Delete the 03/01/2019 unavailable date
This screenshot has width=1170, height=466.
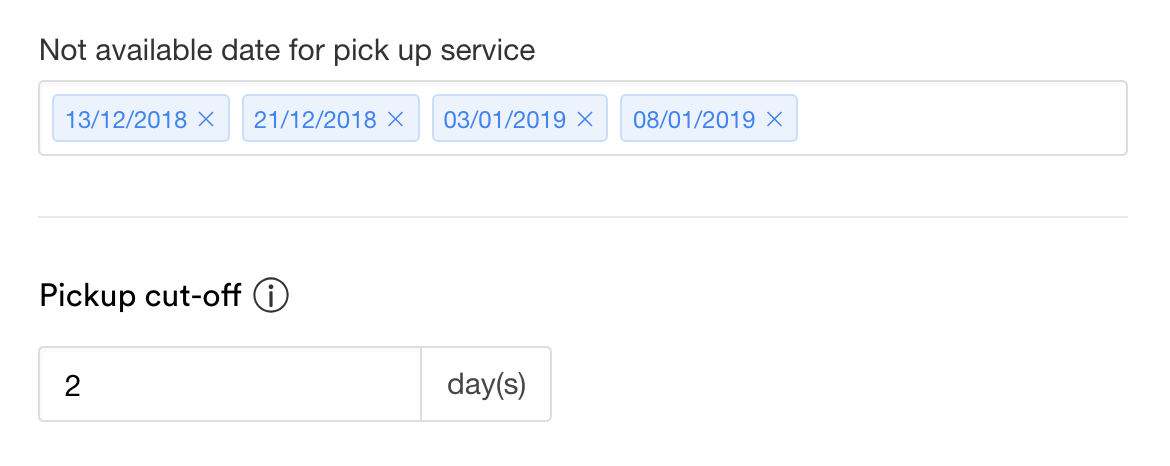586,119
